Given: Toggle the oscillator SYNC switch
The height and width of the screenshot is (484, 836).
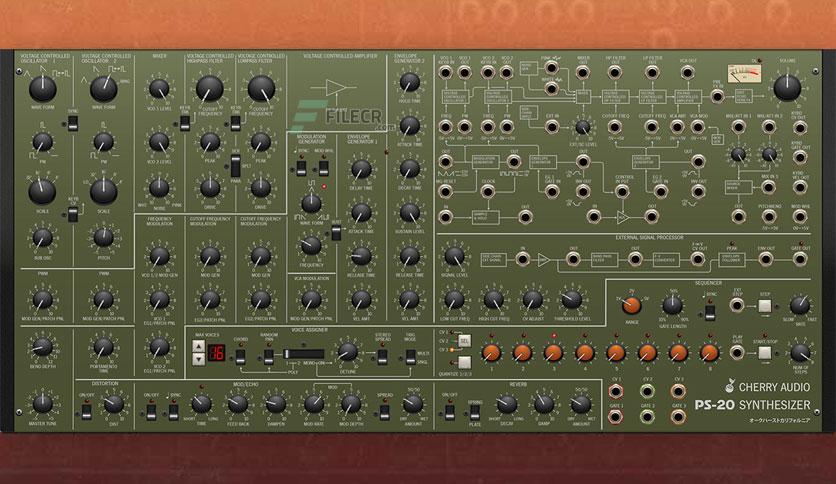Looking at the screenshot, I should coord(73,124).
